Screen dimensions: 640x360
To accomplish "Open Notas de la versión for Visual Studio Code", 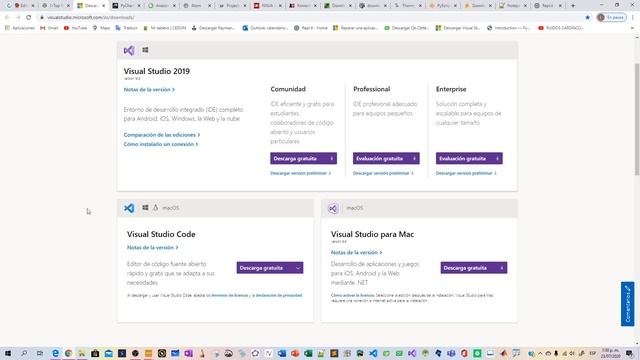I will pyautogui.click(x=152, y=247).
